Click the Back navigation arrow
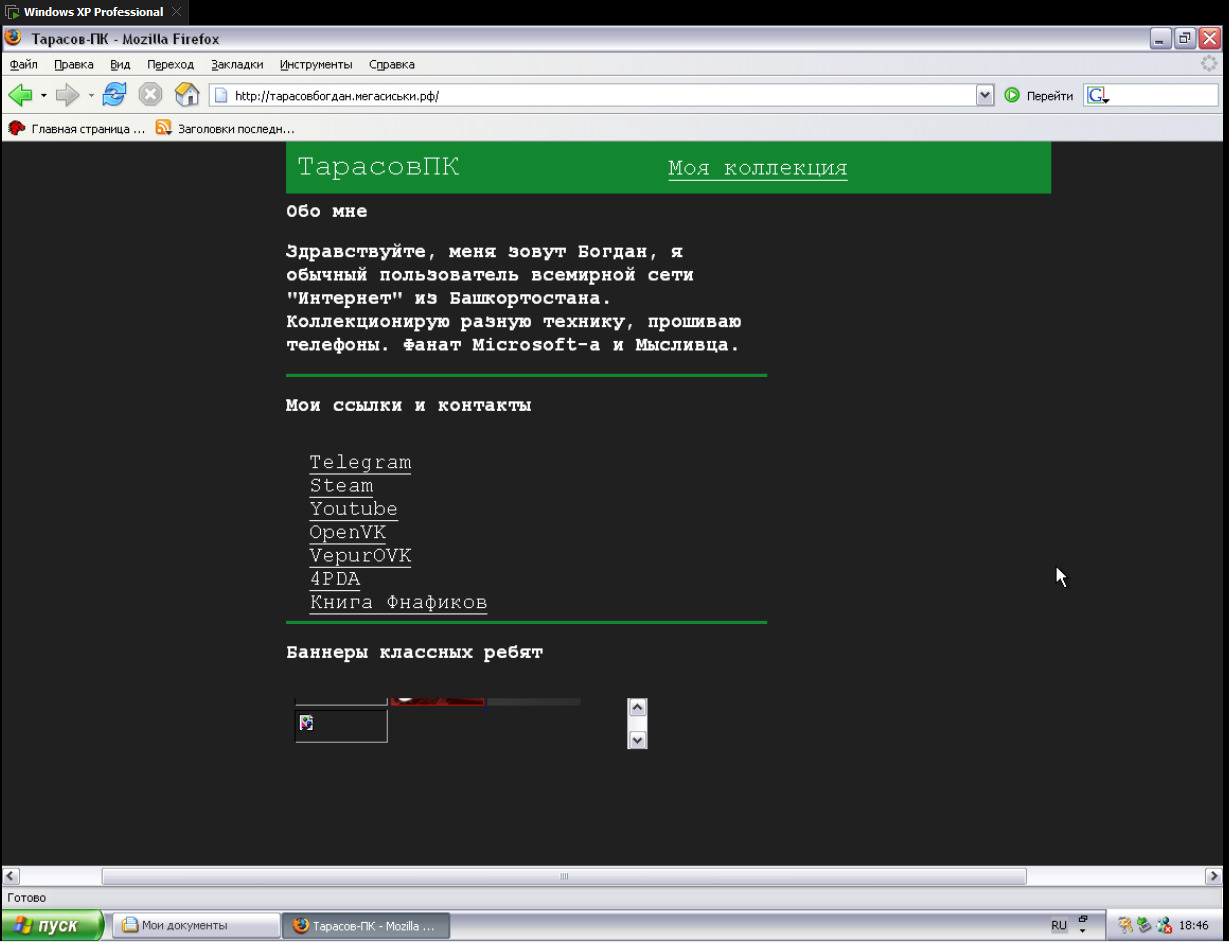Viewport: 1229px width, 943px height. click(20, 96)
